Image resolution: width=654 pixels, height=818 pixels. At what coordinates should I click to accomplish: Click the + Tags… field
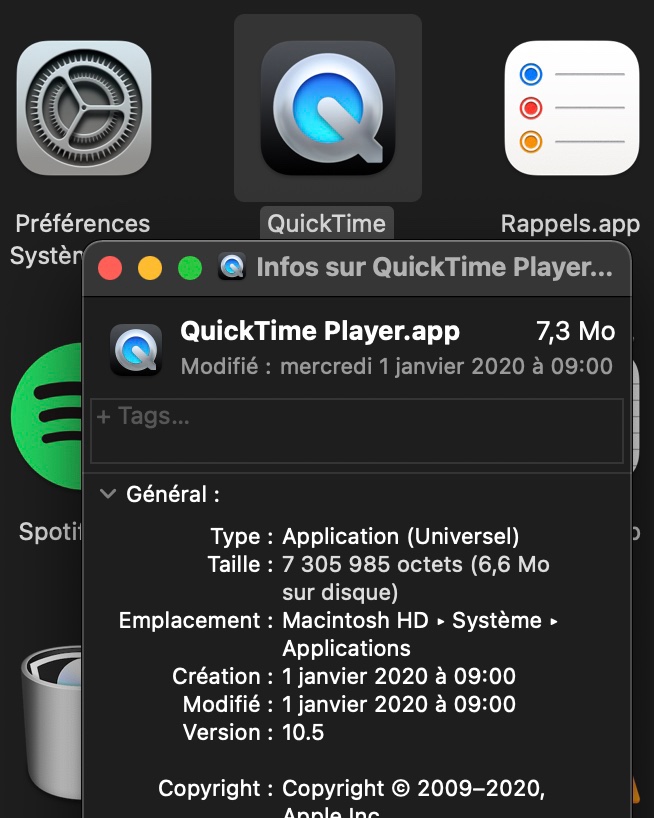coord(357,431)
